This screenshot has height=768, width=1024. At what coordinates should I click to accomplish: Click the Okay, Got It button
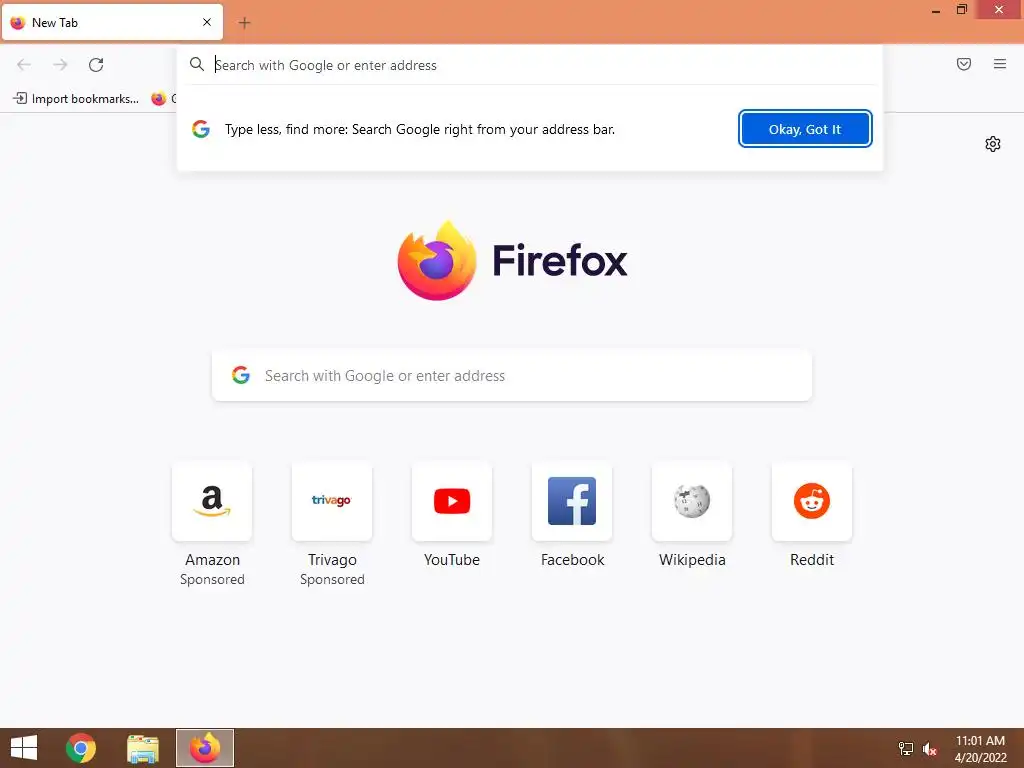(805, 129)
